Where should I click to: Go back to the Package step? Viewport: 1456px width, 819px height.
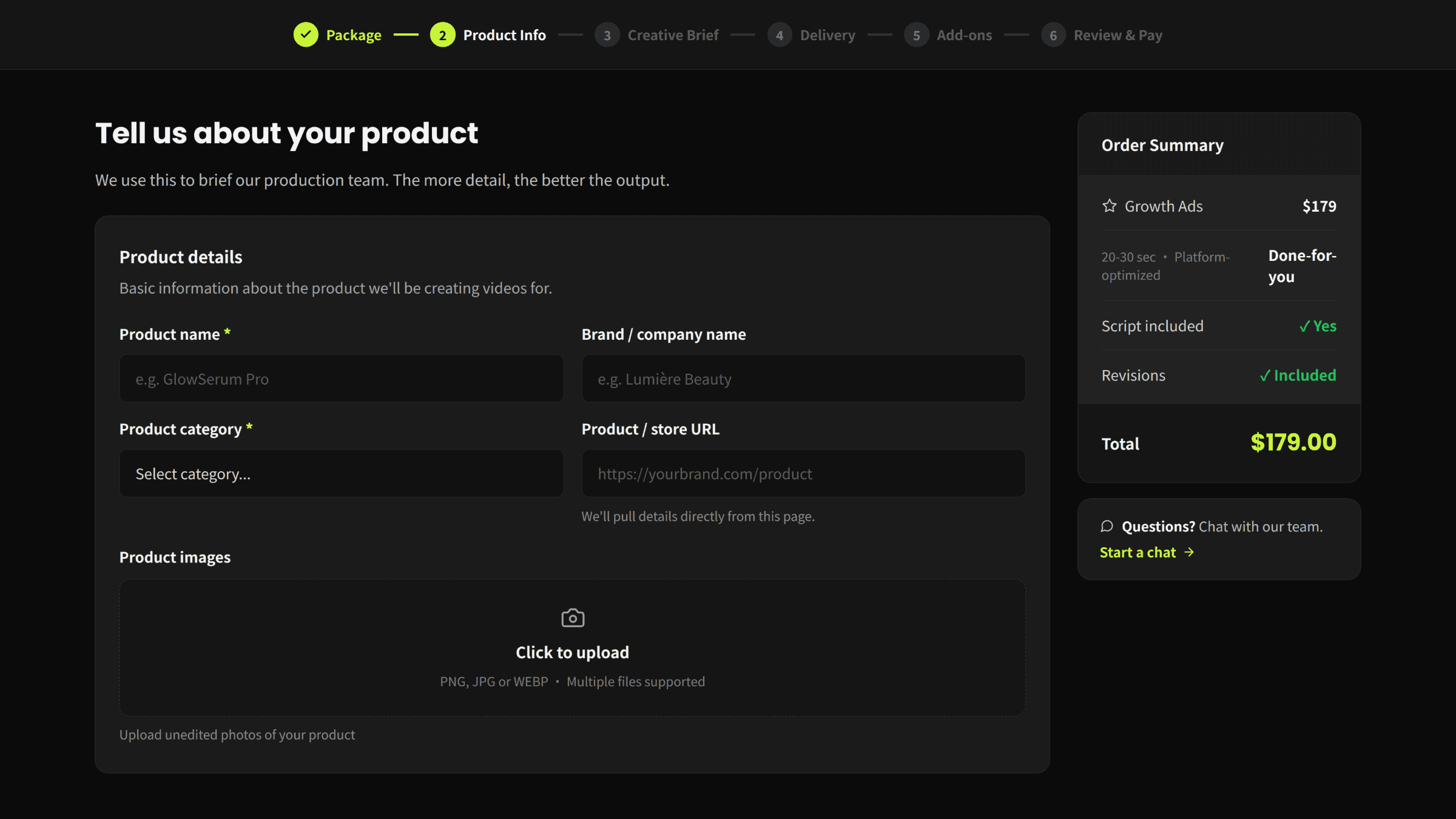pyautogui.click(x=354, y=35)
